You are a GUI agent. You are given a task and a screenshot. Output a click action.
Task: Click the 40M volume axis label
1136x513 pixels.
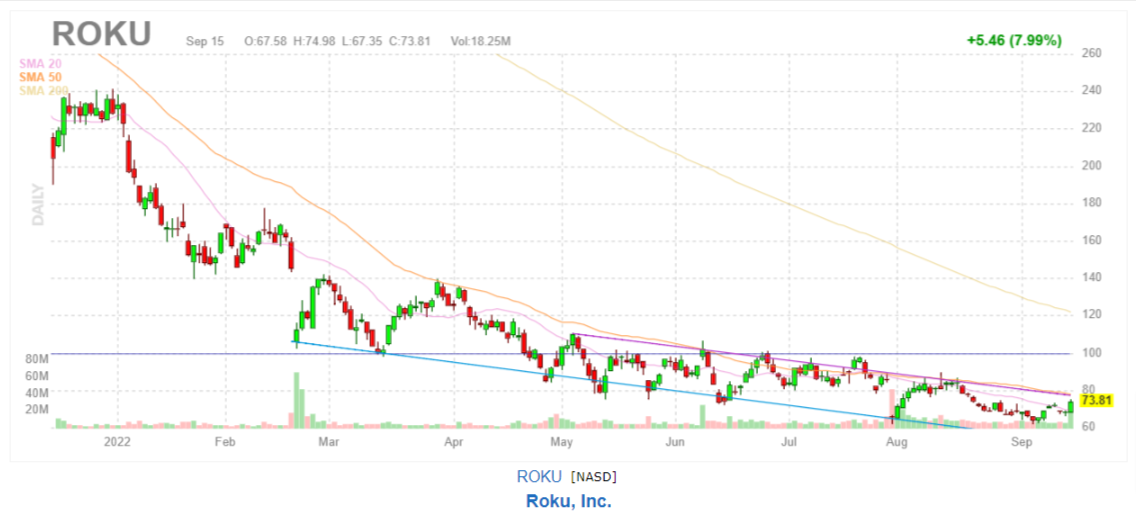click(36, 393)
